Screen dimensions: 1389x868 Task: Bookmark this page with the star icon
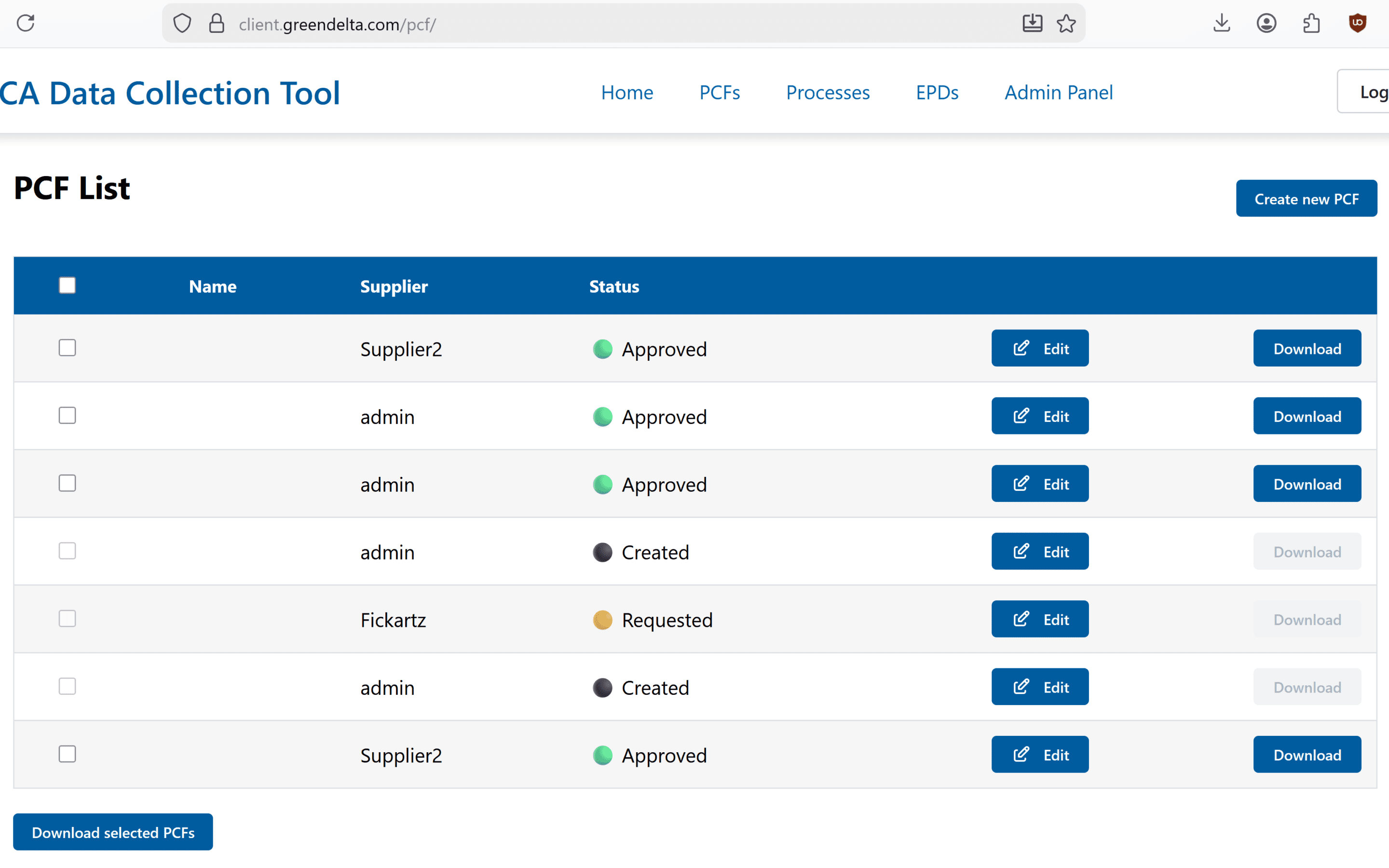click(x=1066, y=24)
